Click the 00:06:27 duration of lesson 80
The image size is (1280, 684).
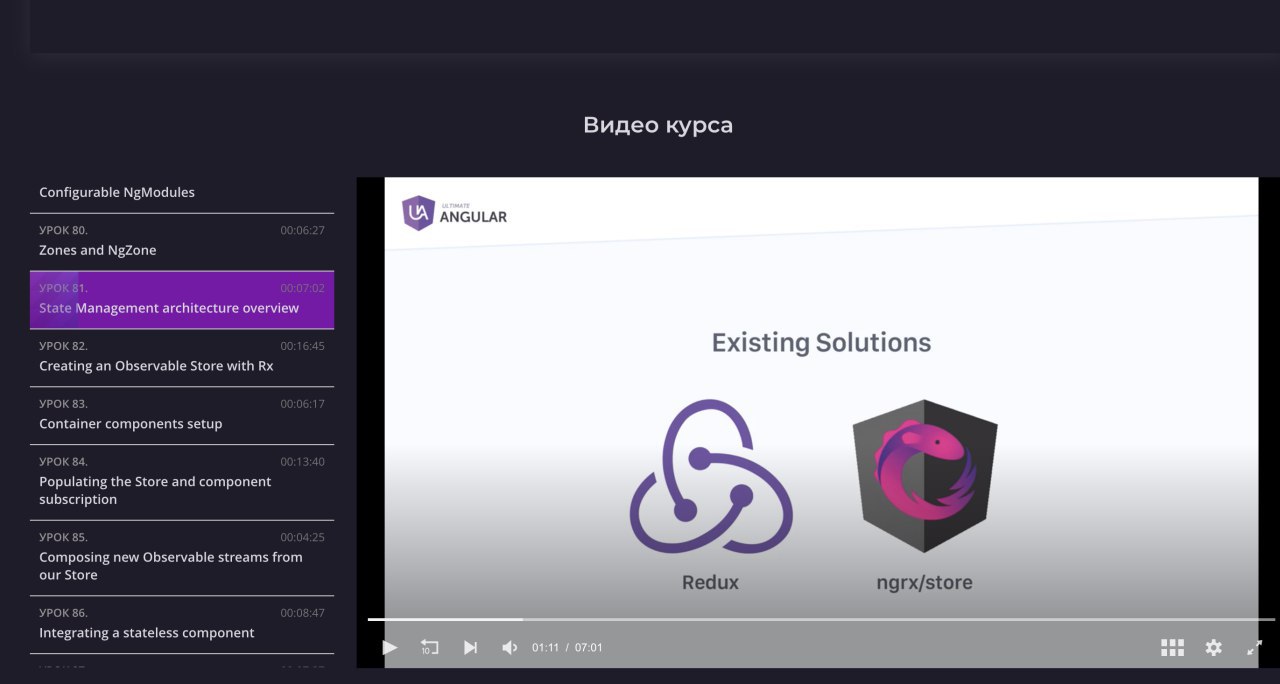click(302, 230)
